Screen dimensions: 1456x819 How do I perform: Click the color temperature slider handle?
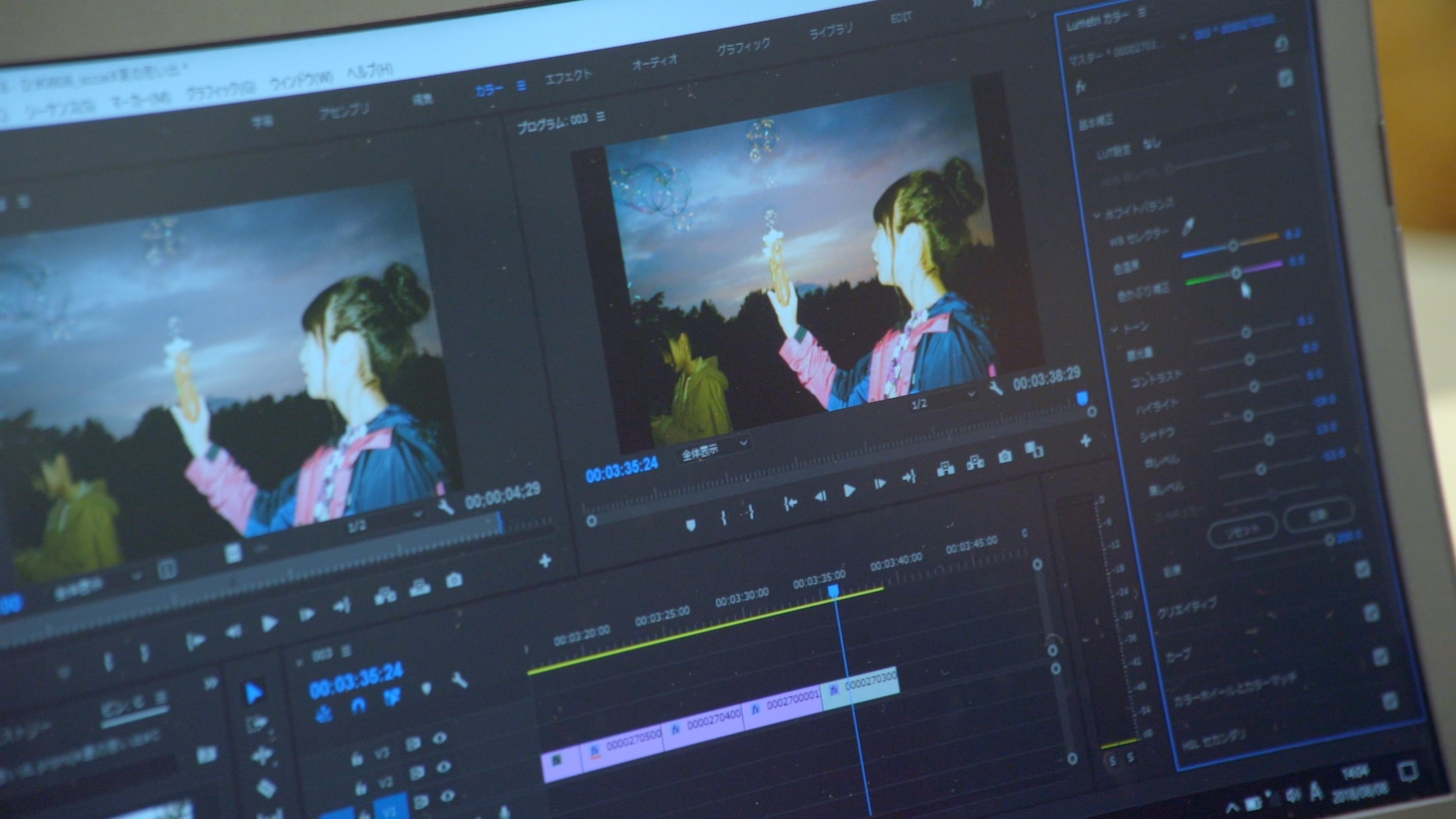[1234, 245]
